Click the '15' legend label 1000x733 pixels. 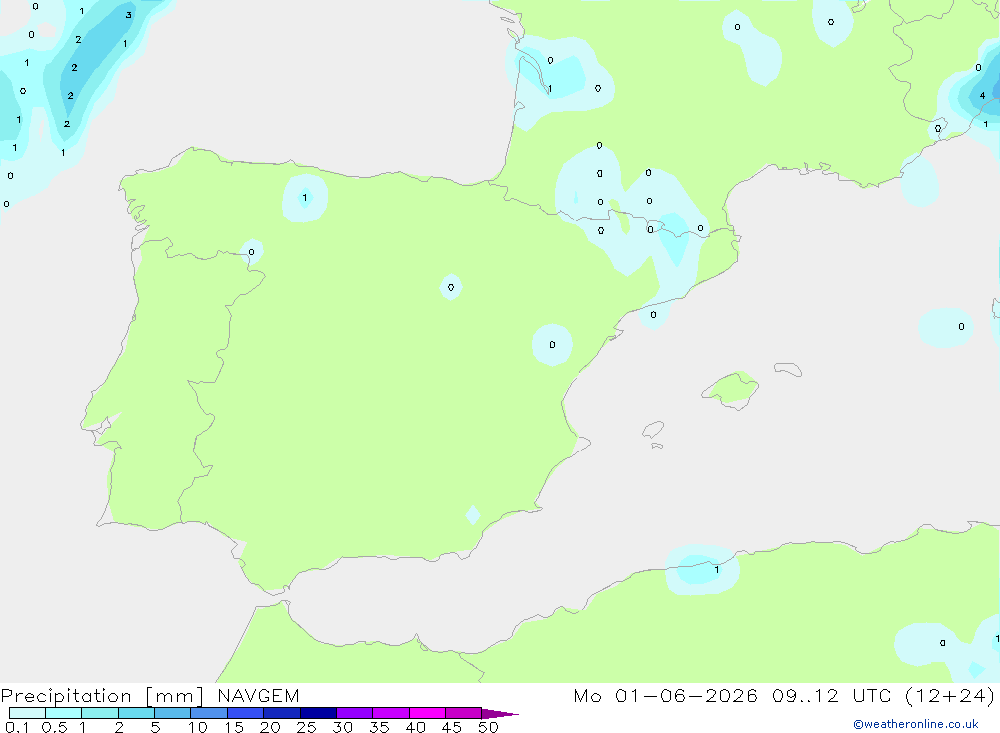click(x=234, y=727)
